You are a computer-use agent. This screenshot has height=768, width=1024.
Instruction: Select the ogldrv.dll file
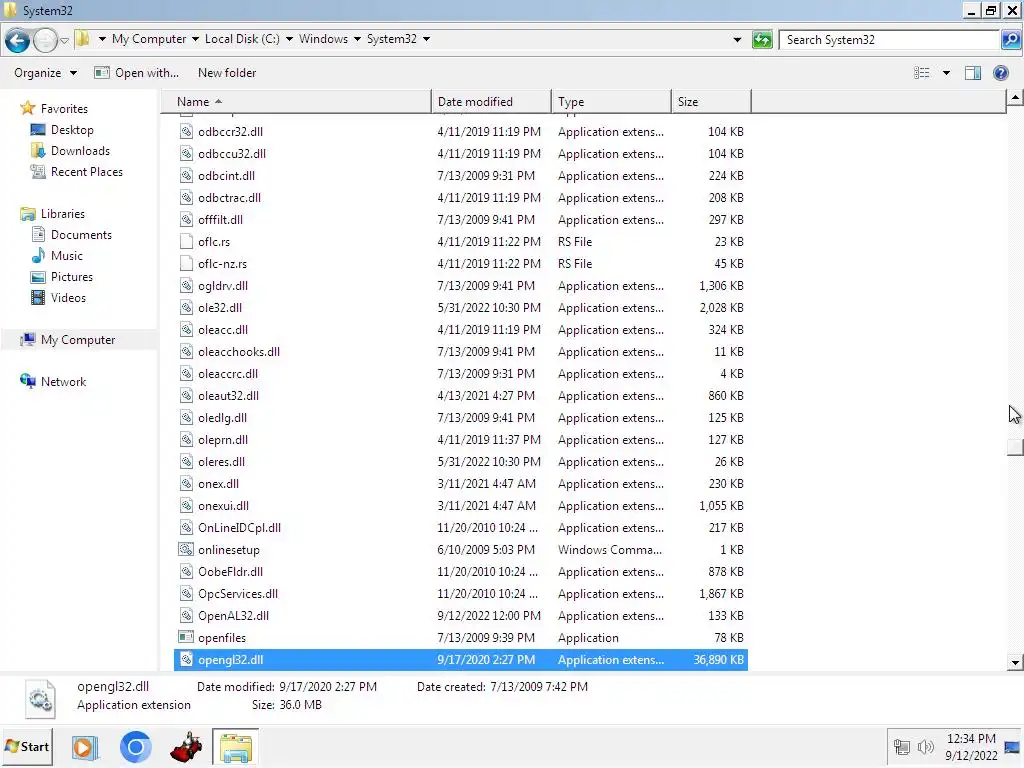(x=461, y=286)
